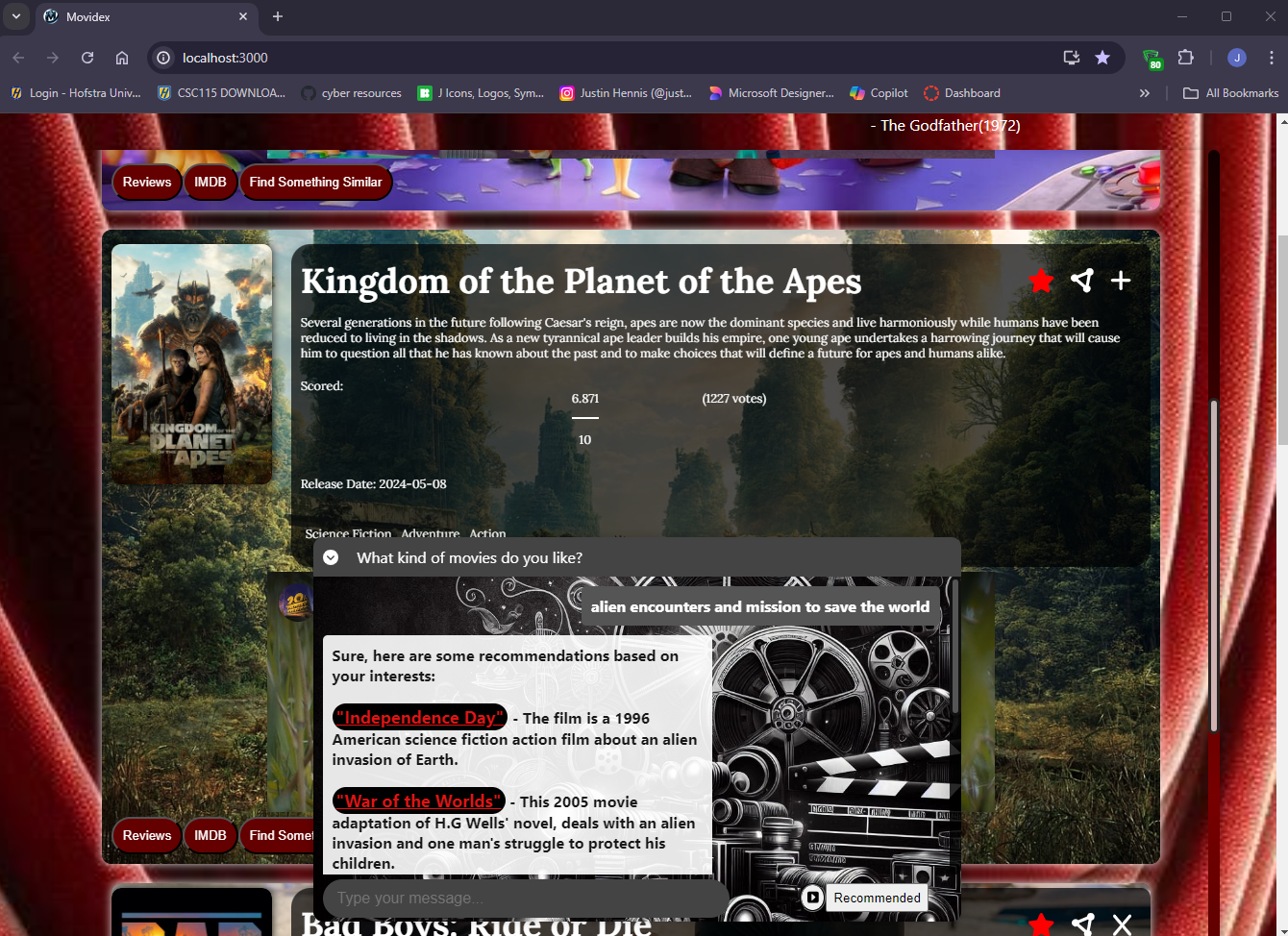Find Something Similar to top movie
Viewport: 1288px width, 936px height.
pyautogui.click(x=315, y=182)
